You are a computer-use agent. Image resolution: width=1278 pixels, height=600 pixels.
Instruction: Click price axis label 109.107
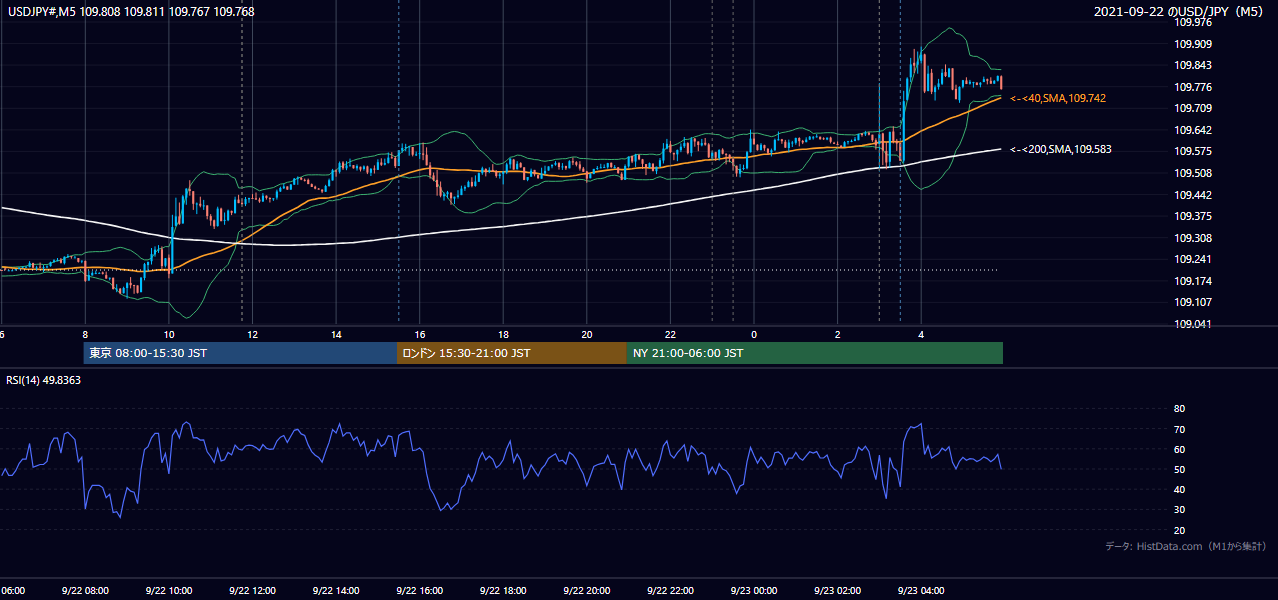click(1193, 302)
